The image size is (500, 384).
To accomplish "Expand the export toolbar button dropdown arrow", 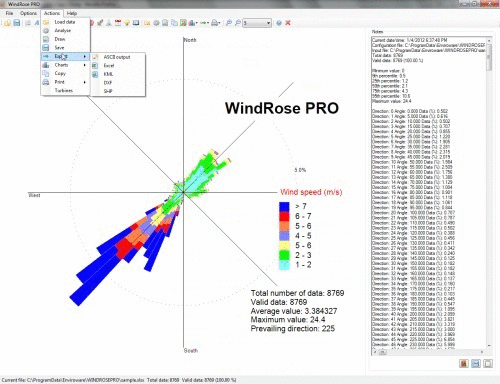I will (208, 23).
